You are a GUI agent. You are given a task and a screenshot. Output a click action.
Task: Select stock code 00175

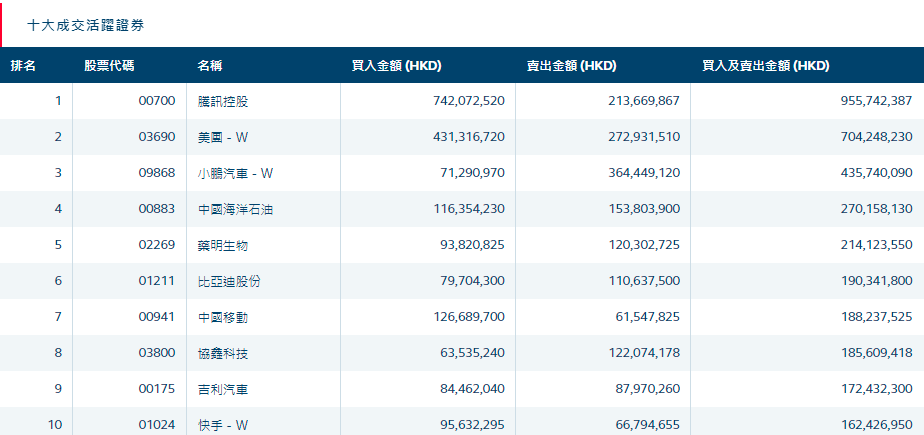coord(157,389)
